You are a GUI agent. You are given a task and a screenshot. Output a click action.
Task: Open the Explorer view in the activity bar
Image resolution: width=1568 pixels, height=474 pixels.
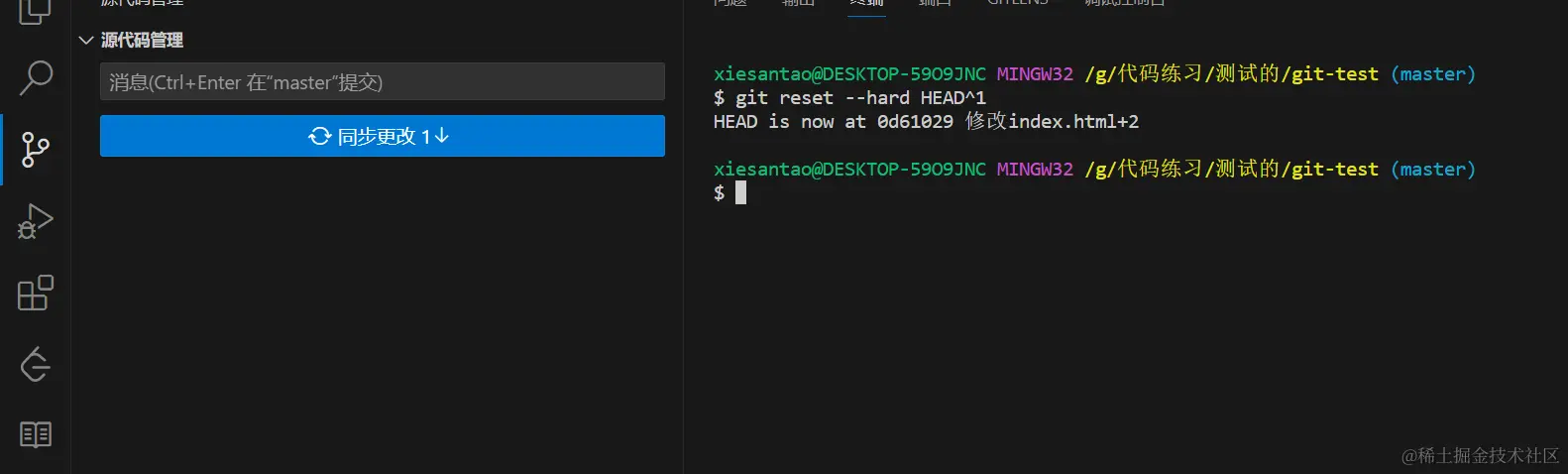coord(36,11)
